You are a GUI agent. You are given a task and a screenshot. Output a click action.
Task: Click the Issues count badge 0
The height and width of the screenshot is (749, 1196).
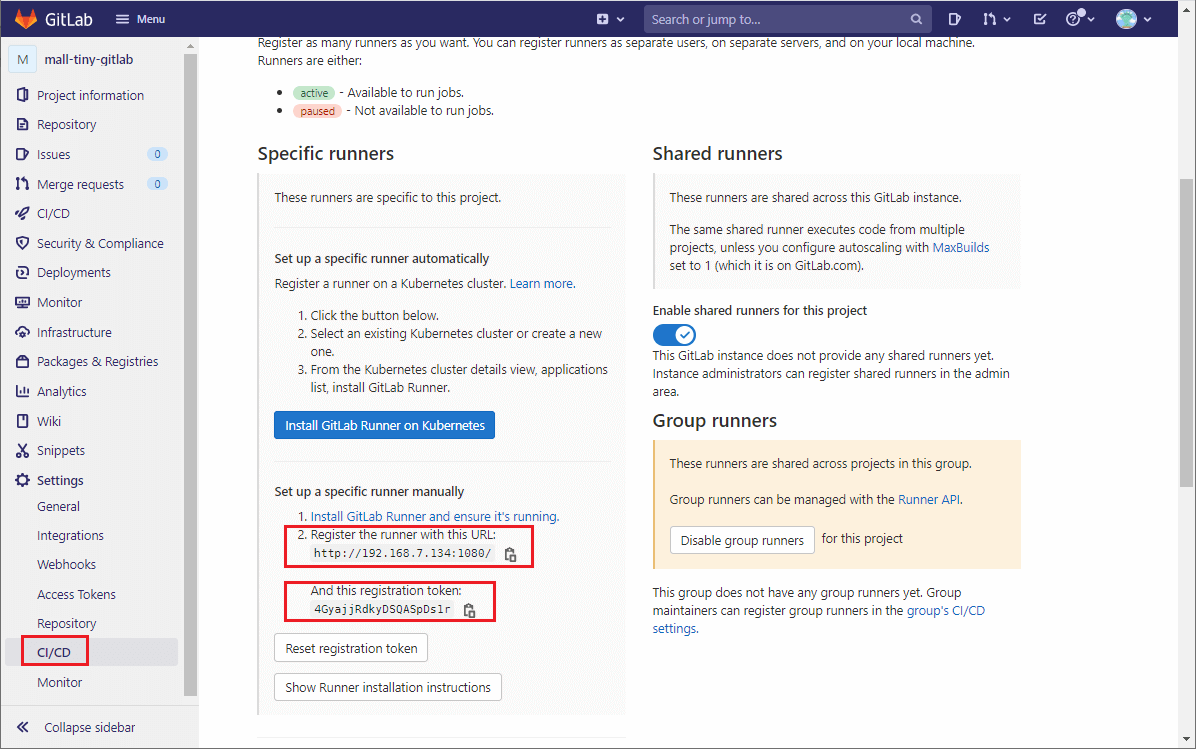[157, 154]
